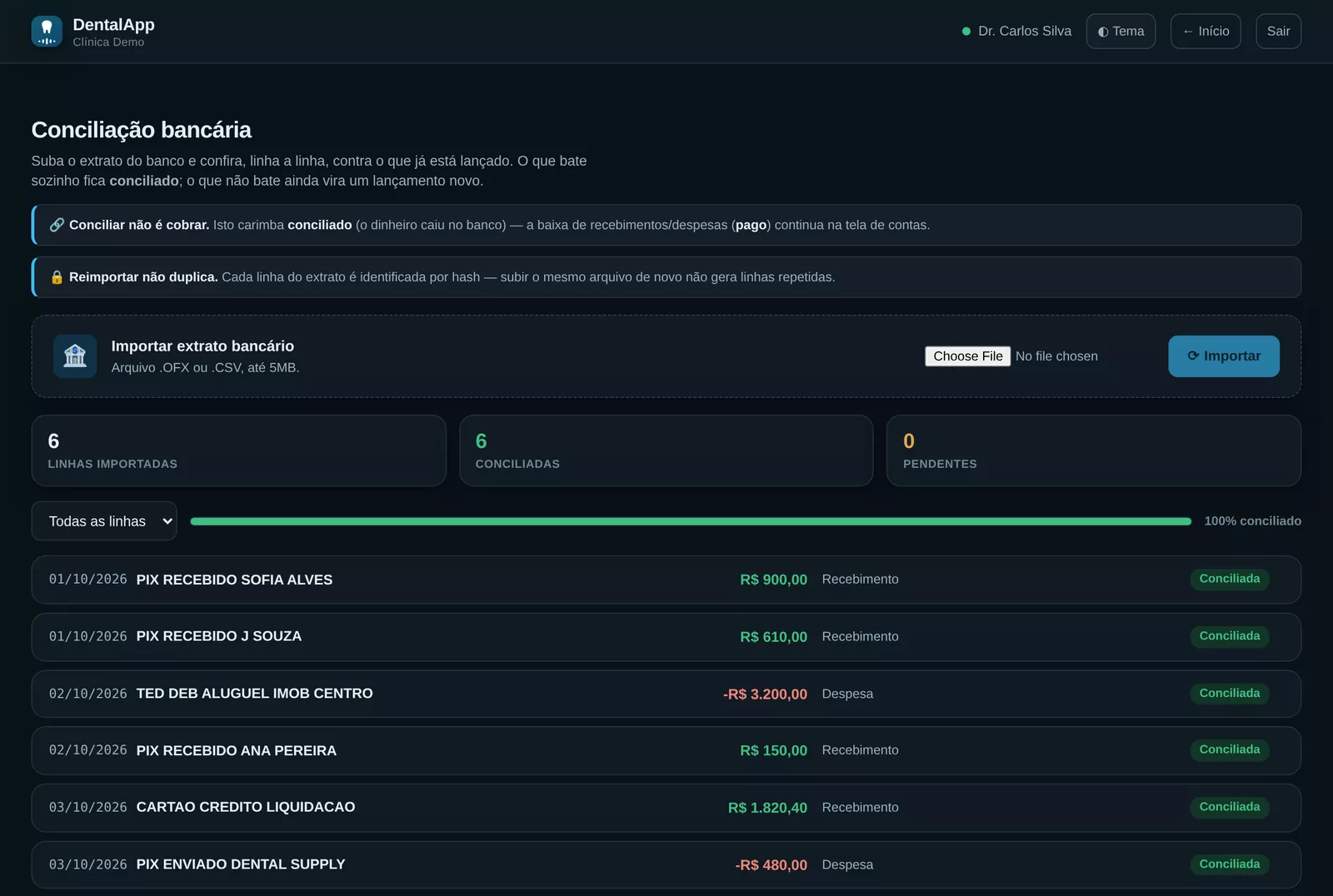
Task: Click the Conciliação bancária page heading
Action: click(x=142, y=130)
